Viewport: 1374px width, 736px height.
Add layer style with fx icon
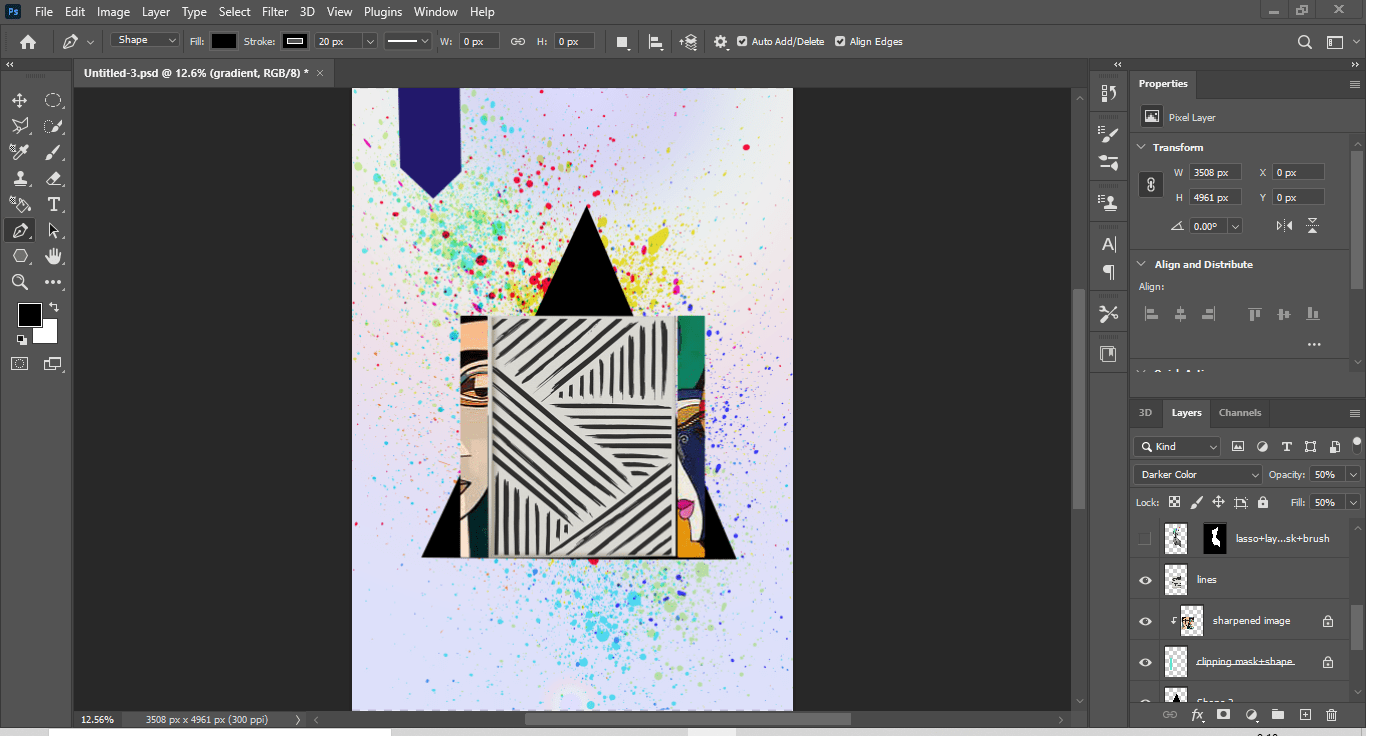(x=1197, y=715)
